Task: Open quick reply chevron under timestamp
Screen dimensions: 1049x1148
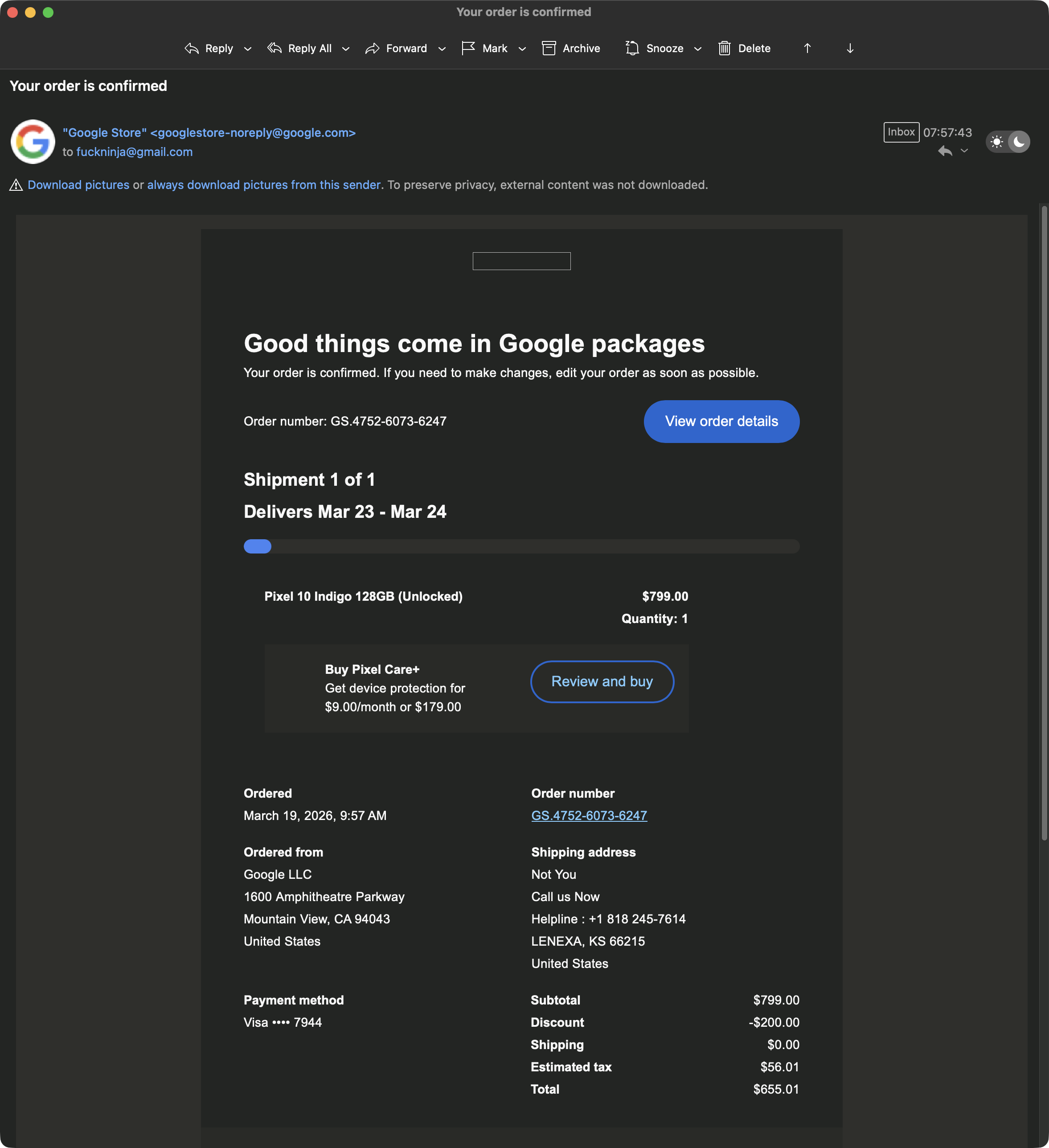Action: tap(964, 151)
